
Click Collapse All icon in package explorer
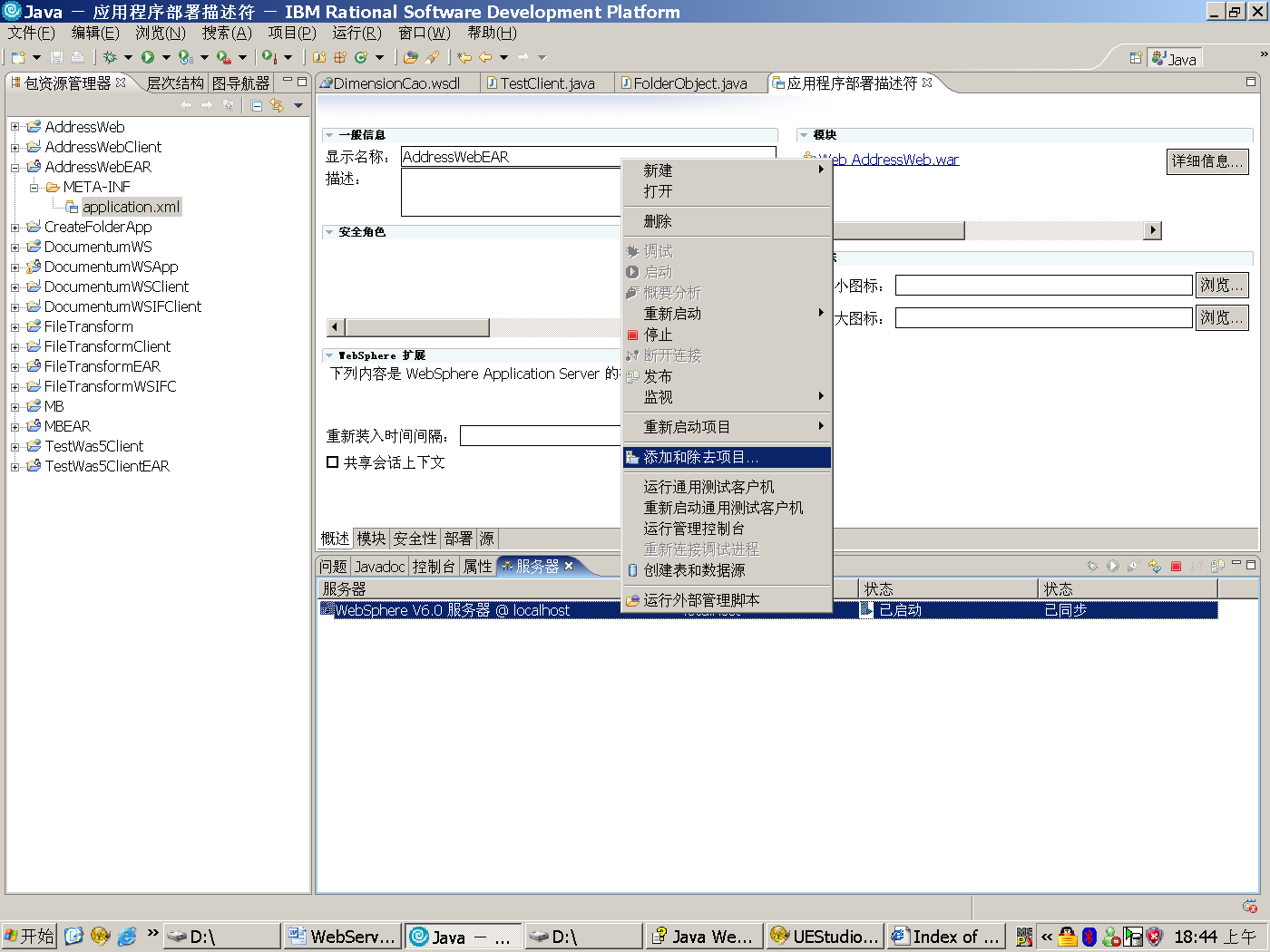tap(257, 106)
